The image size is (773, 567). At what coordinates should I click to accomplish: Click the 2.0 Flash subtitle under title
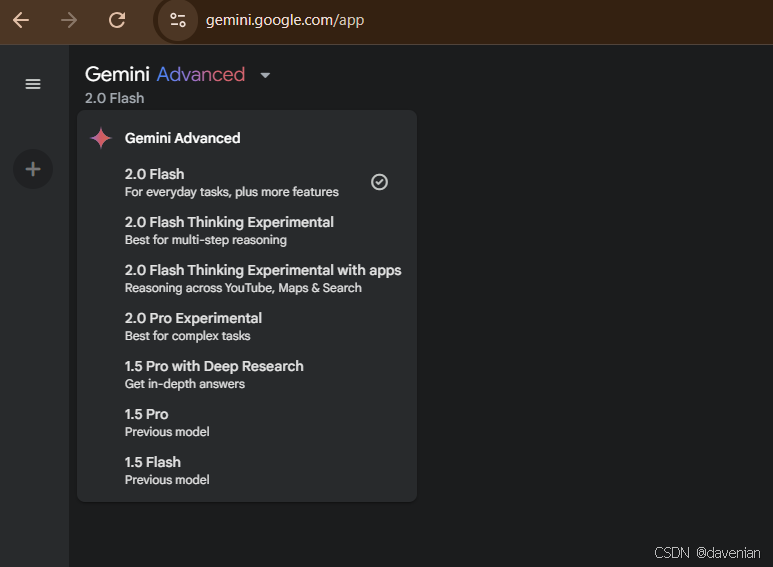(x=114, y=98)
